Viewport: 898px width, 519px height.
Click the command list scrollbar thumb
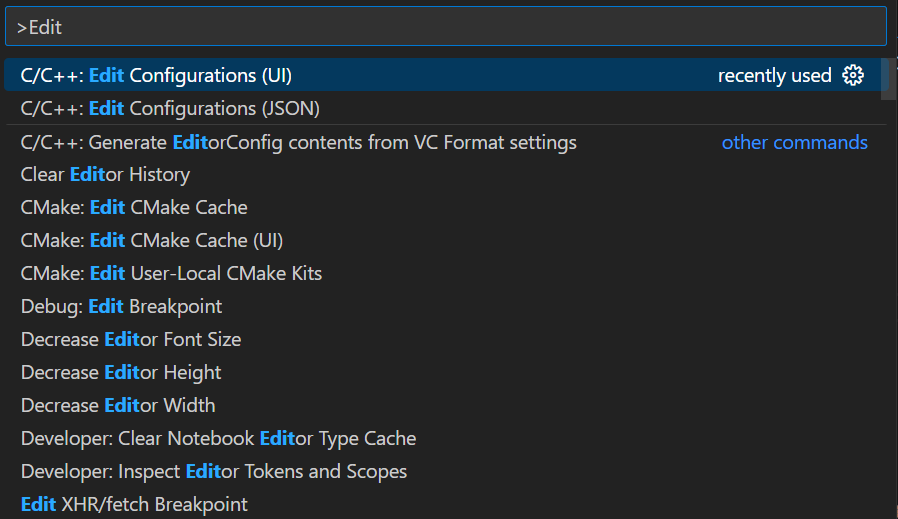[x=889, y=79]
